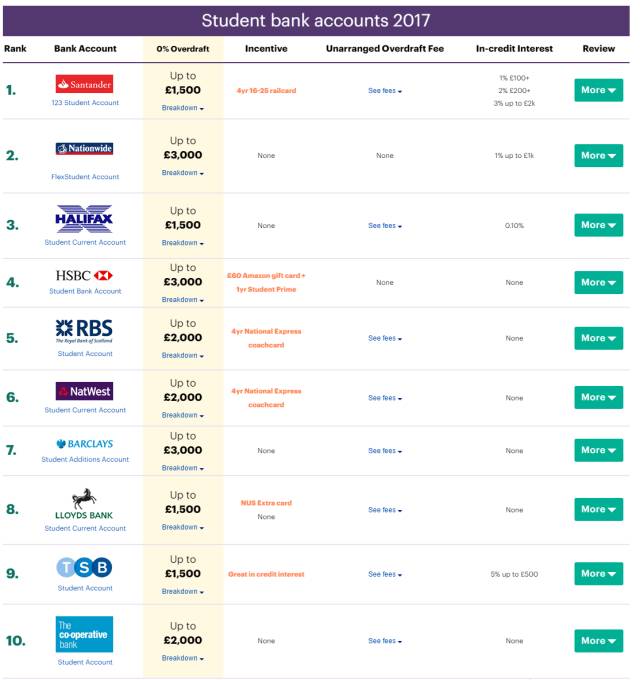Screen dimensions: 640x680
Task: Click the Co-operative Bank logo
Action: [x=85, y=634]
